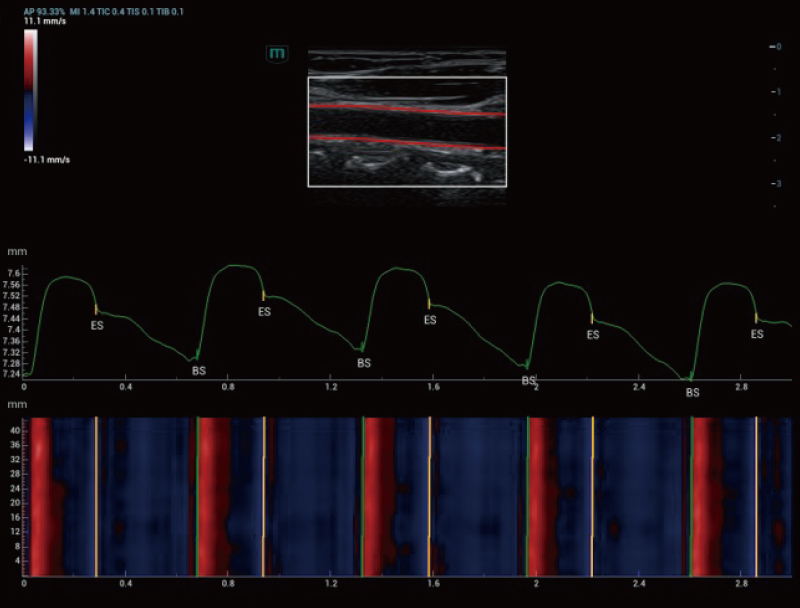800x608 pixels.
Task: Click the TIS 0.1 soft tissue index
Action: 141,13
